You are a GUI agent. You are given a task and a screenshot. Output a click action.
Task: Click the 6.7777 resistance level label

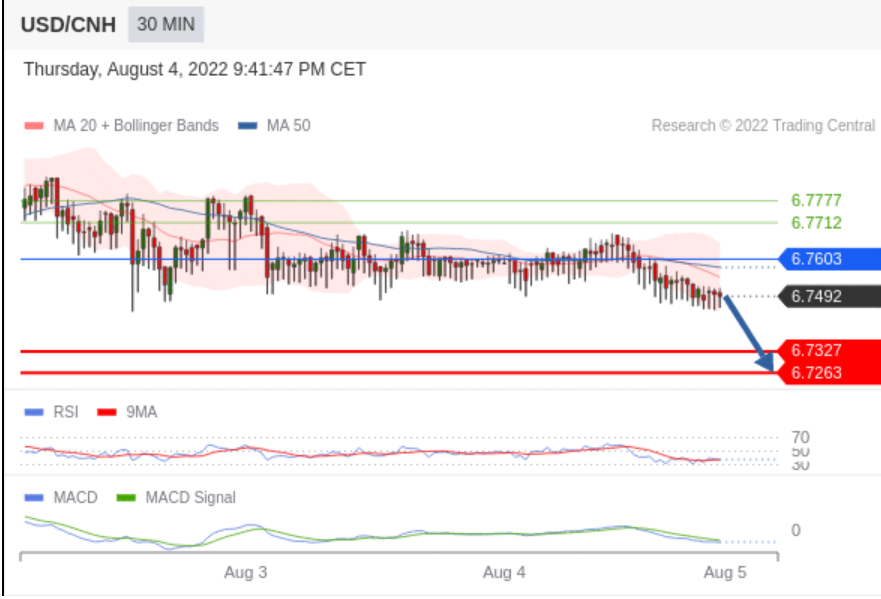click(x=816, y=200)
